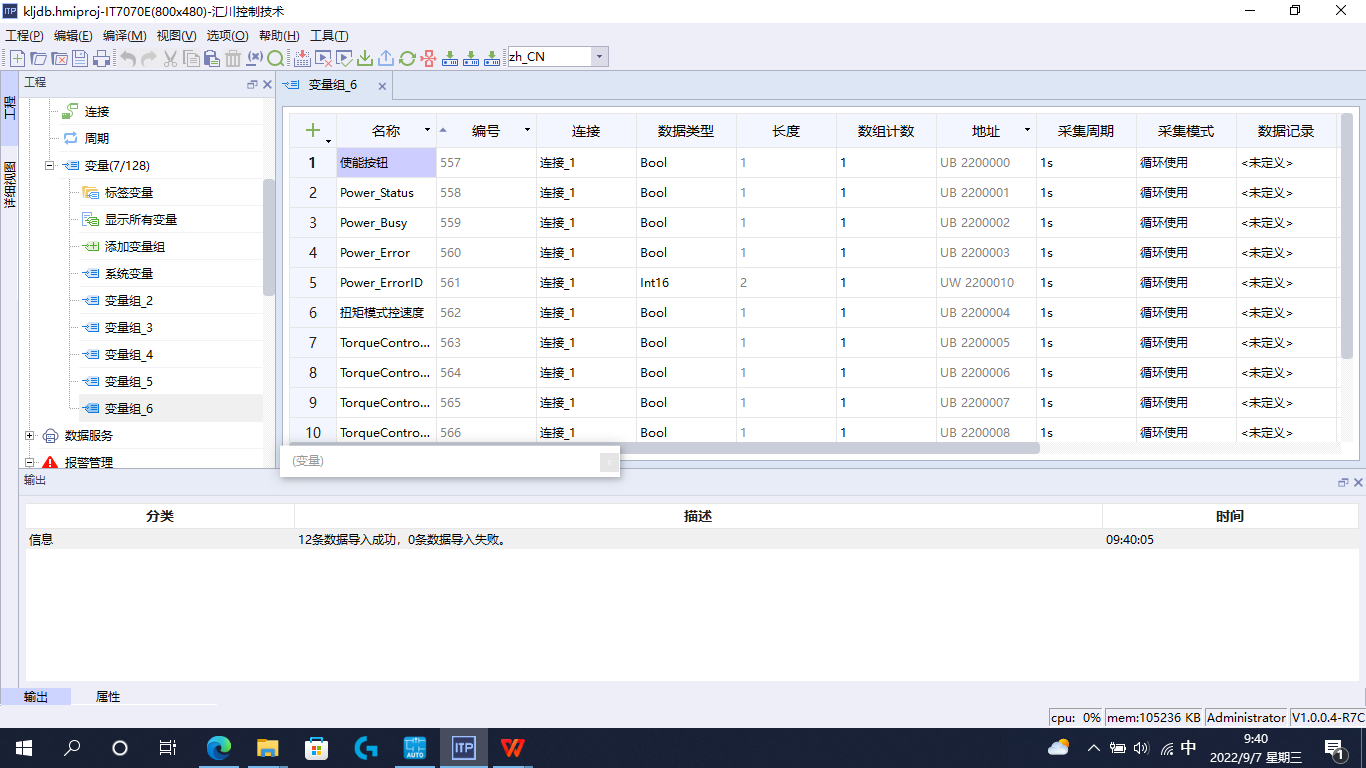
Task: Click the Redo arrow in toolbar
Action: point(148,58)
